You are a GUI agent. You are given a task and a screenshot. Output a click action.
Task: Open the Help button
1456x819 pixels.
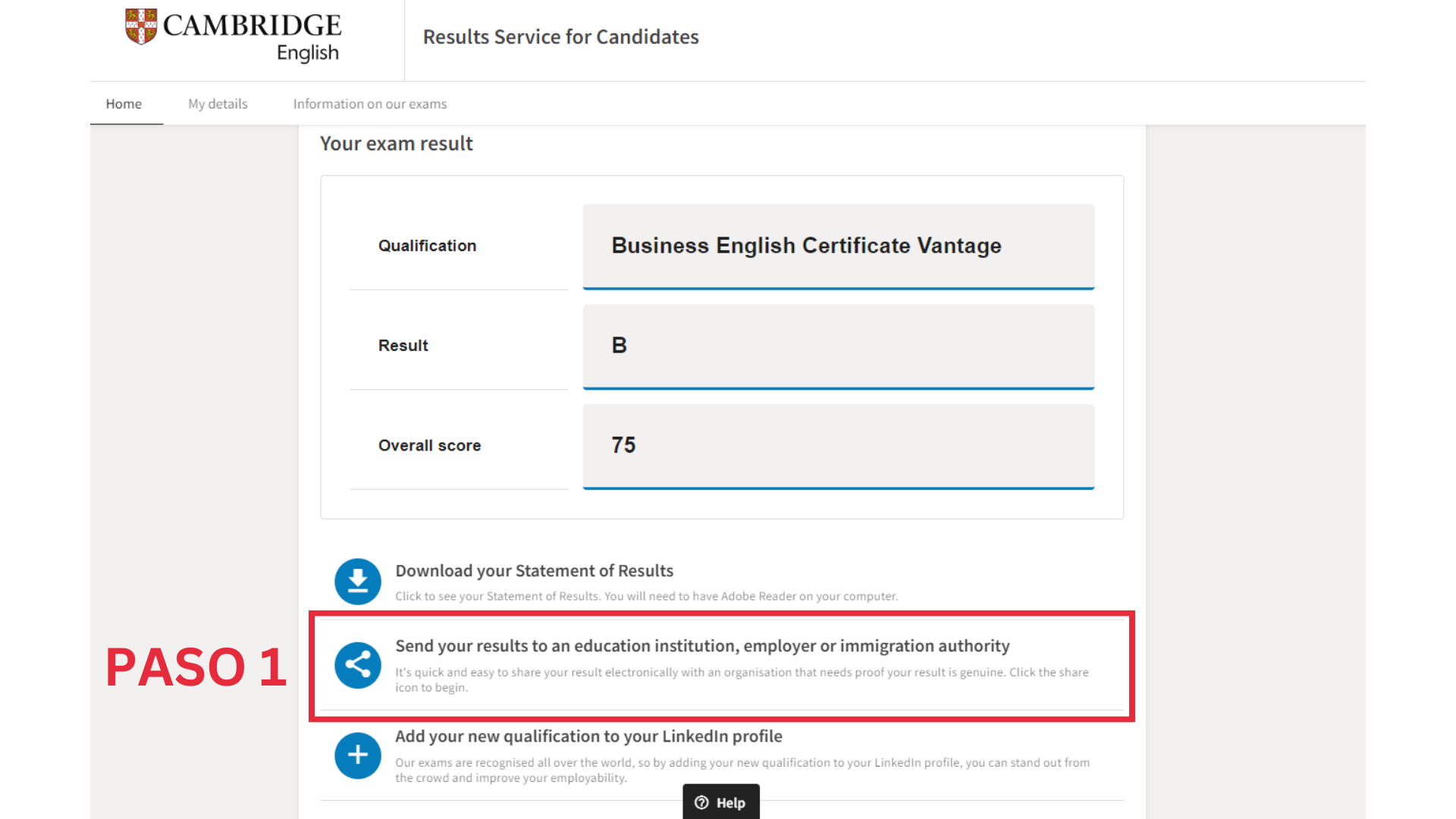[x=721, y=802]
